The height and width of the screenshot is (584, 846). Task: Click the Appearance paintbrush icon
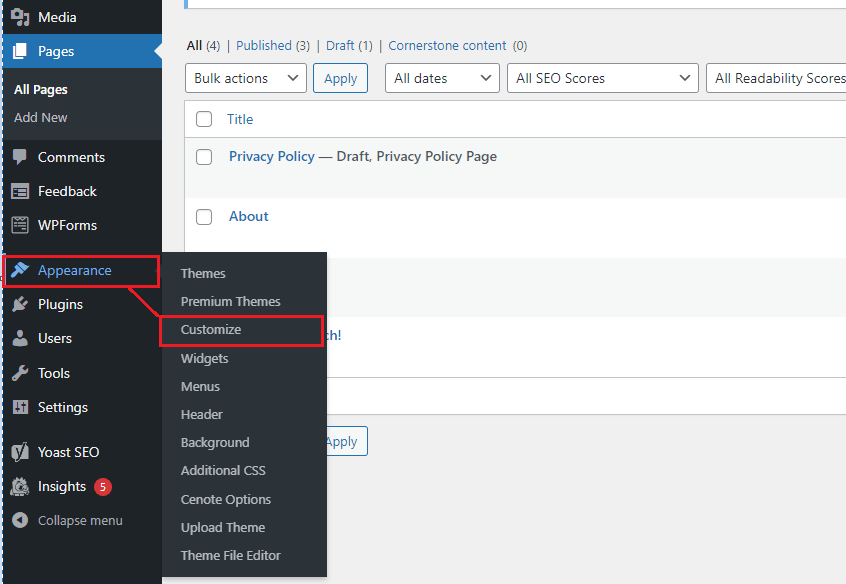20,270
